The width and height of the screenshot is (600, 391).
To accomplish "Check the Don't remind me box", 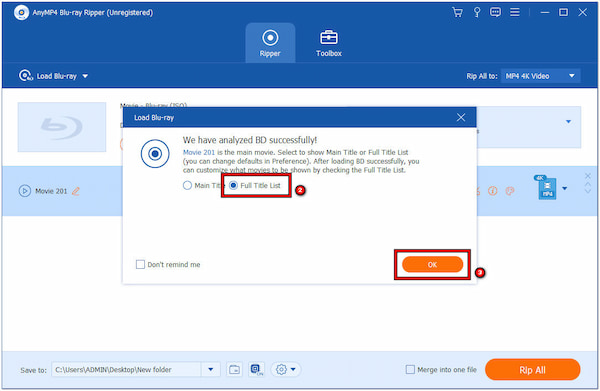I will [140, 264].
